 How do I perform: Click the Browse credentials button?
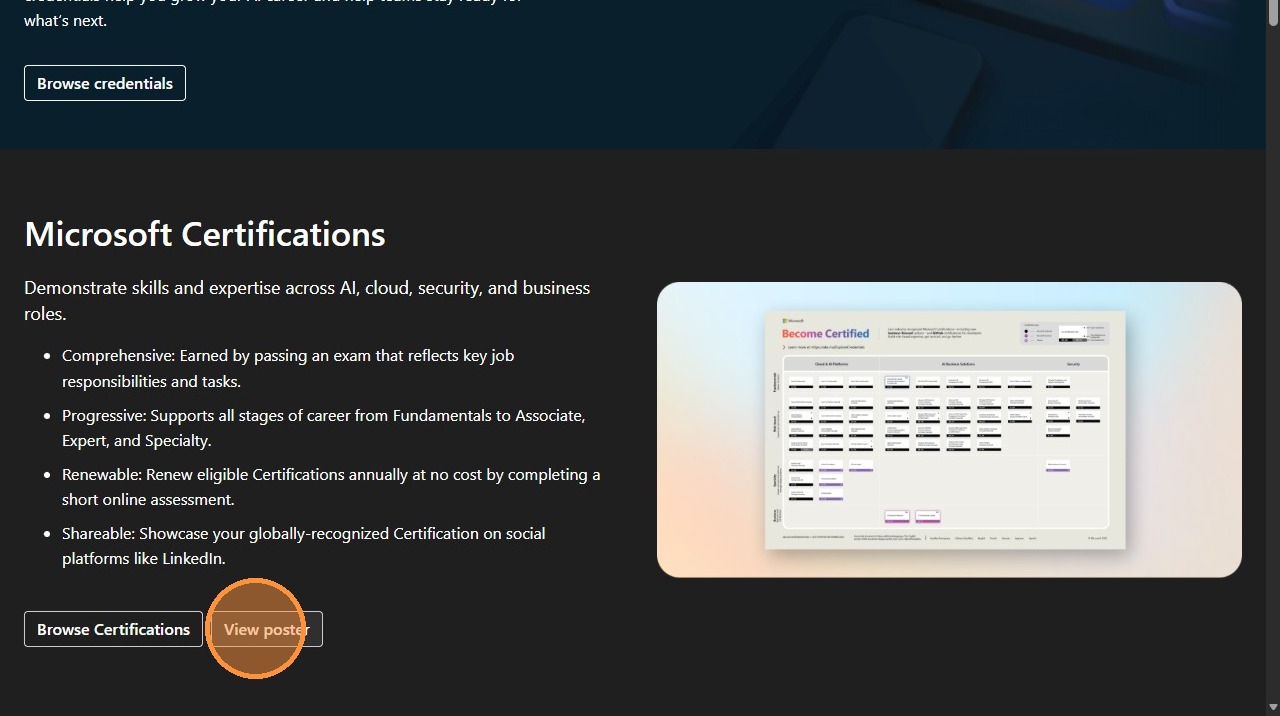105,83
